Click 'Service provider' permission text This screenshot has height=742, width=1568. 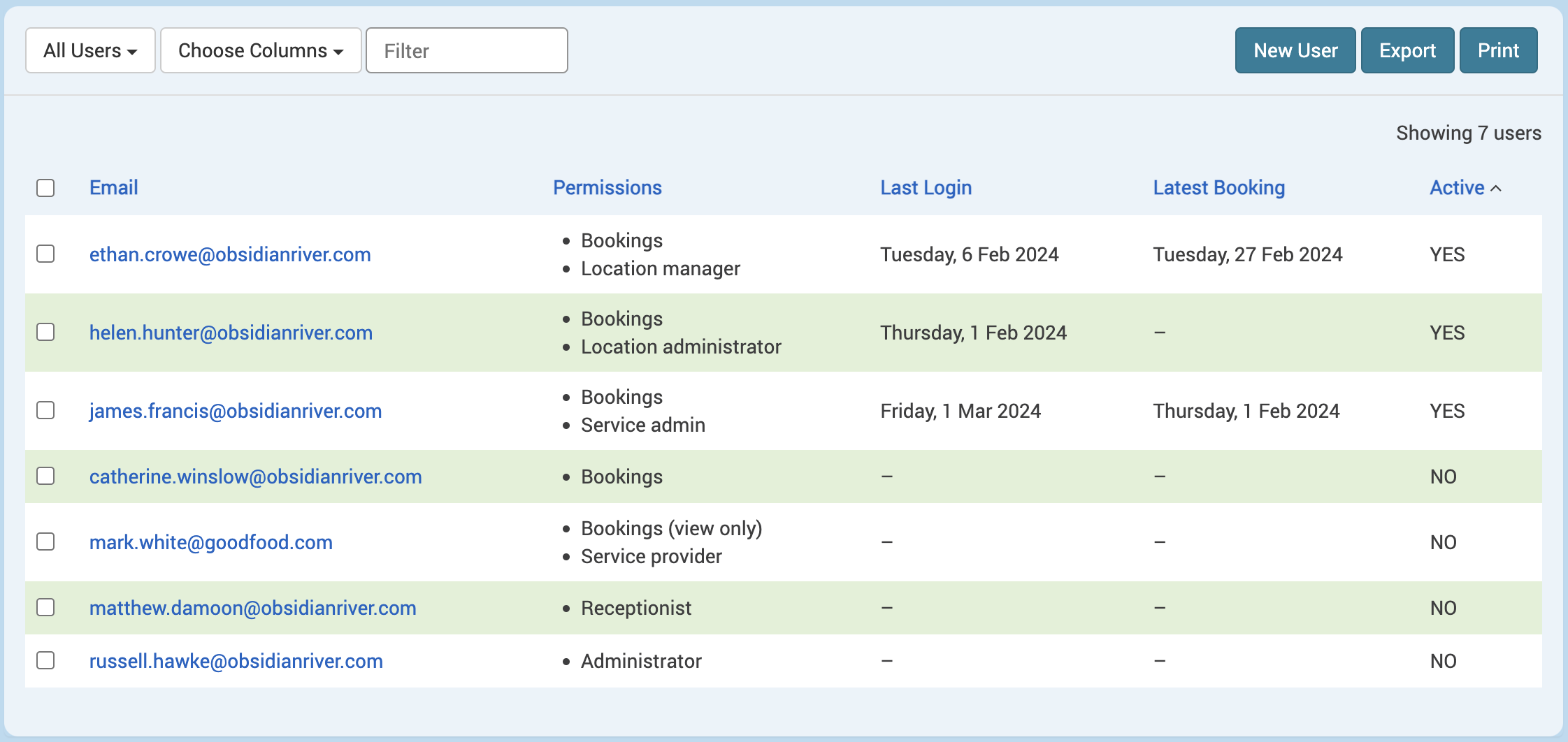point(651,556)
